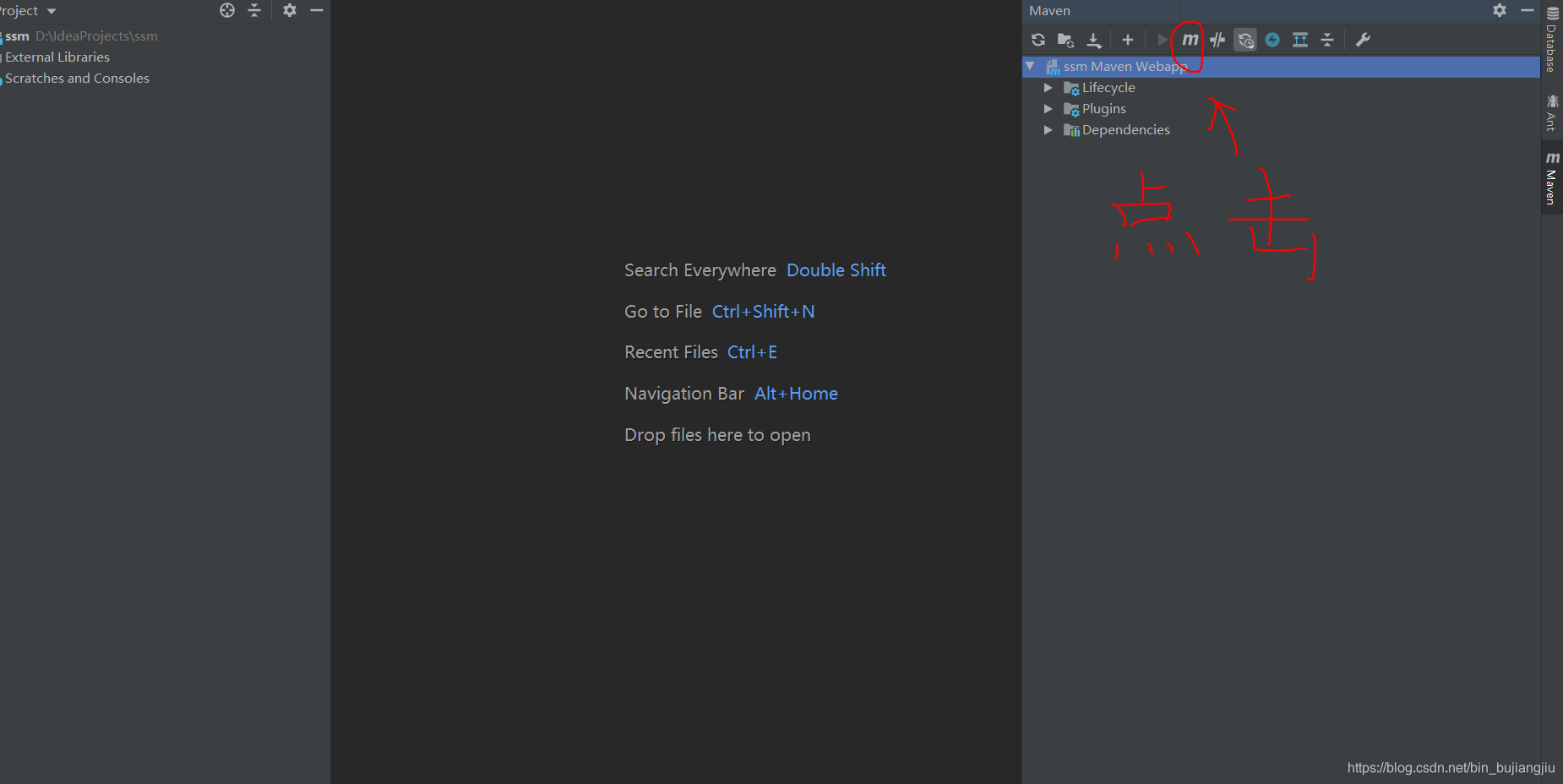
Task: Click 'Alt+Home' shortcut text
Action: pos(796,394)
